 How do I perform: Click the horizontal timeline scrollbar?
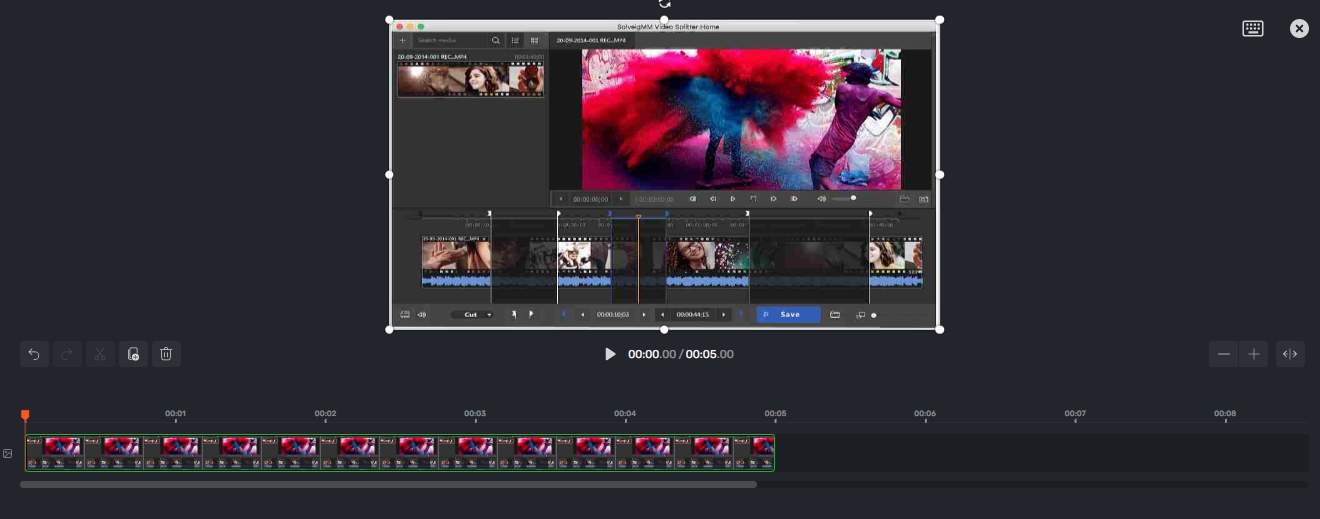[x=388, y=485]
